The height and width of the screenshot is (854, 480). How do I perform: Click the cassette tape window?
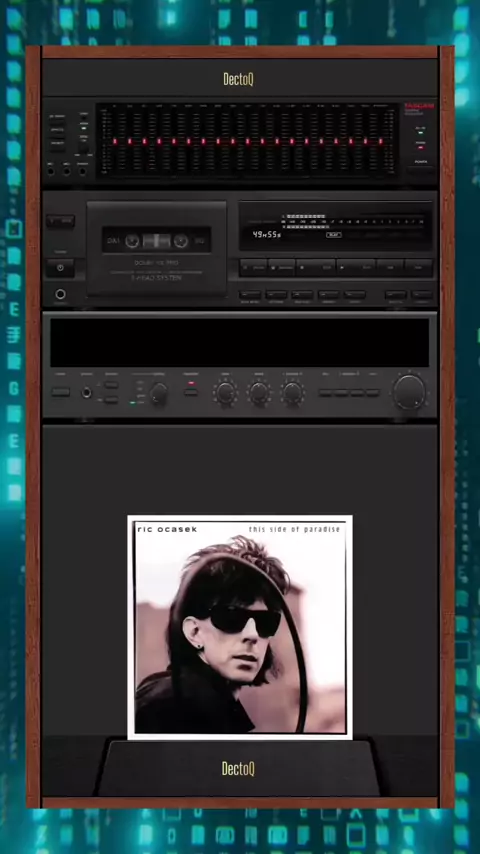click(x=156, y=240)
